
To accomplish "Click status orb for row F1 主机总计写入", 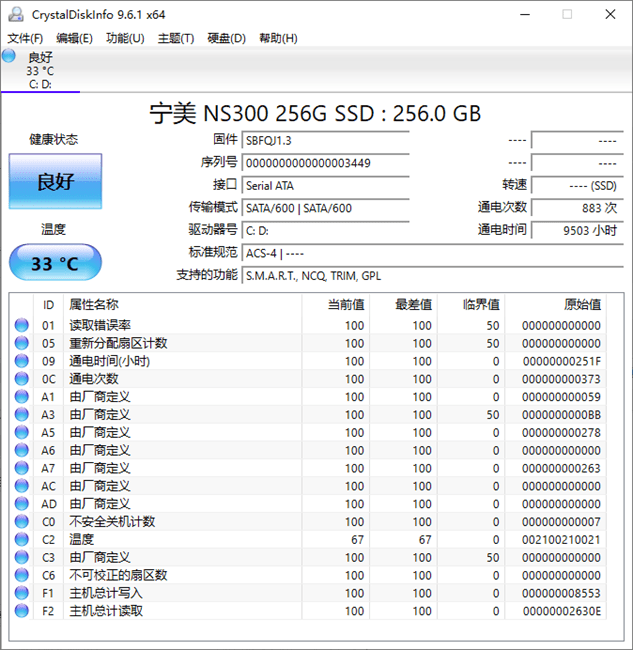I will tap(22, 593).
